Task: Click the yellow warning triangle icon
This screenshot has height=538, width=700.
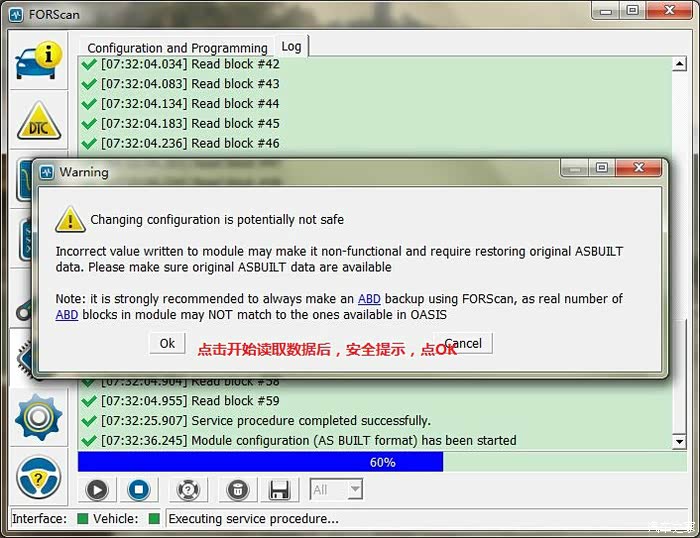Action: click(70, 219)
